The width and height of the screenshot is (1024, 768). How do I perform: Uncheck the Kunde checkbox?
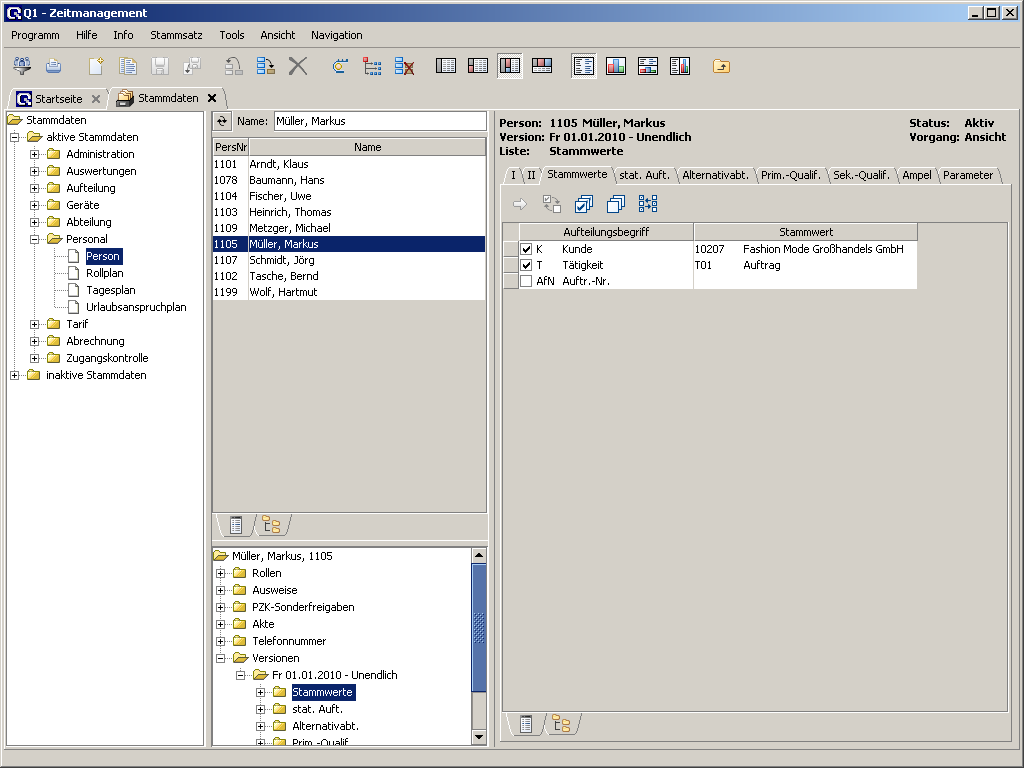(526, 249)
